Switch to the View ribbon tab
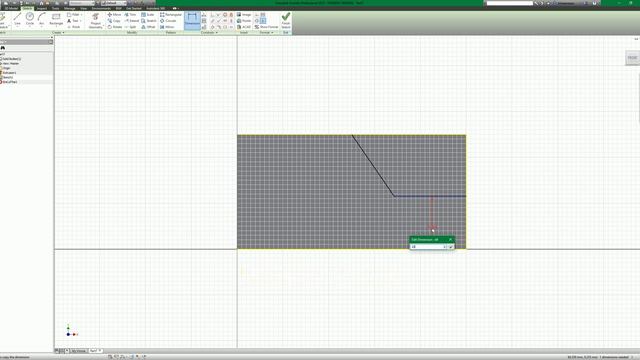The height and width of the screenshot is (360, 640). tap(84, 8)
